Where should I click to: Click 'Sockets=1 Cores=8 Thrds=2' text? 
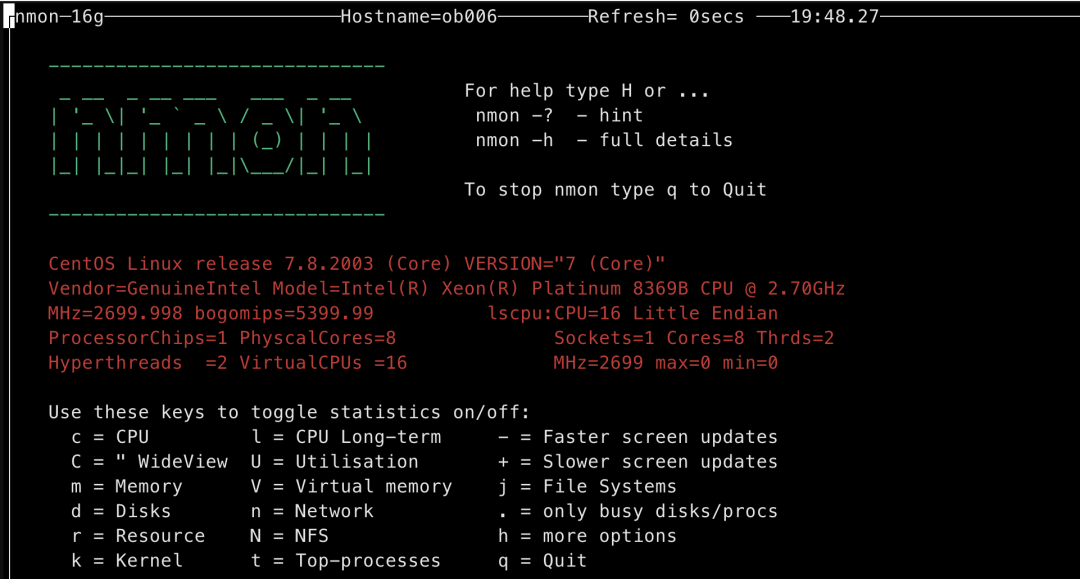[694, 338]
